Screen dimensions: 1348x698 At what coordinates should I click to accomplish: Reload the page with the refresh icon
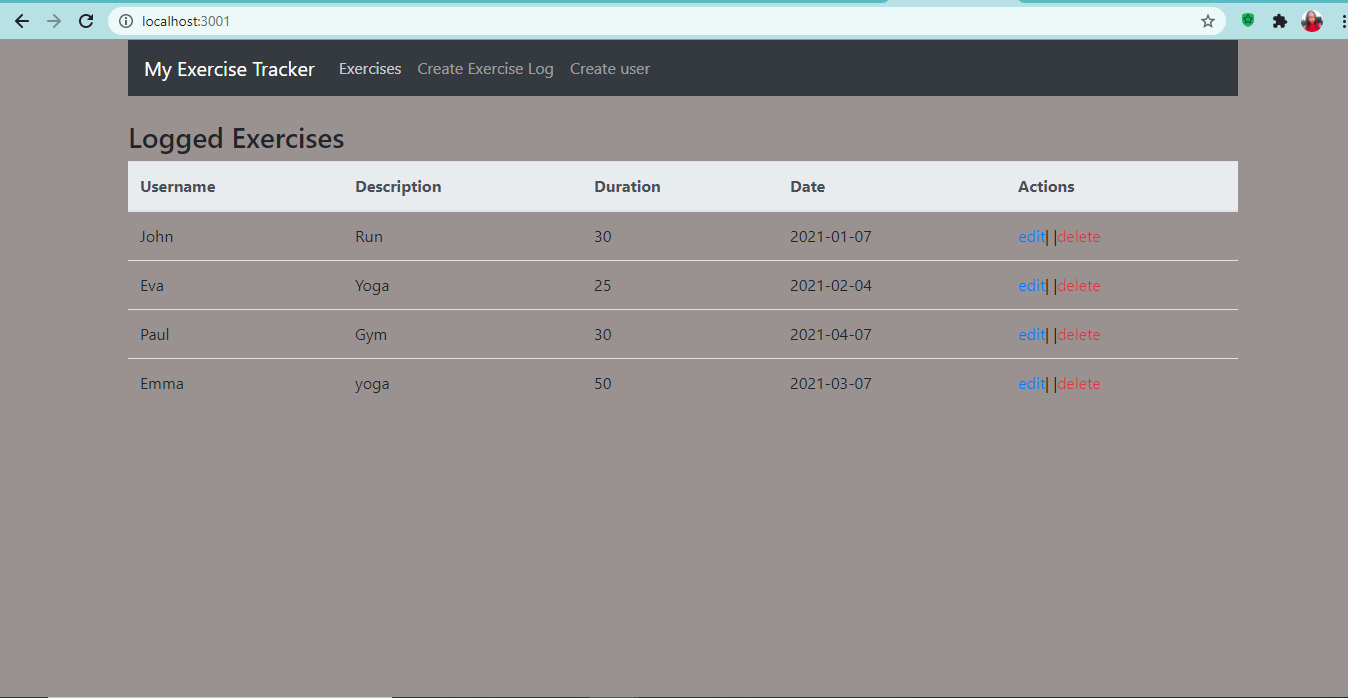coord(86,21)
